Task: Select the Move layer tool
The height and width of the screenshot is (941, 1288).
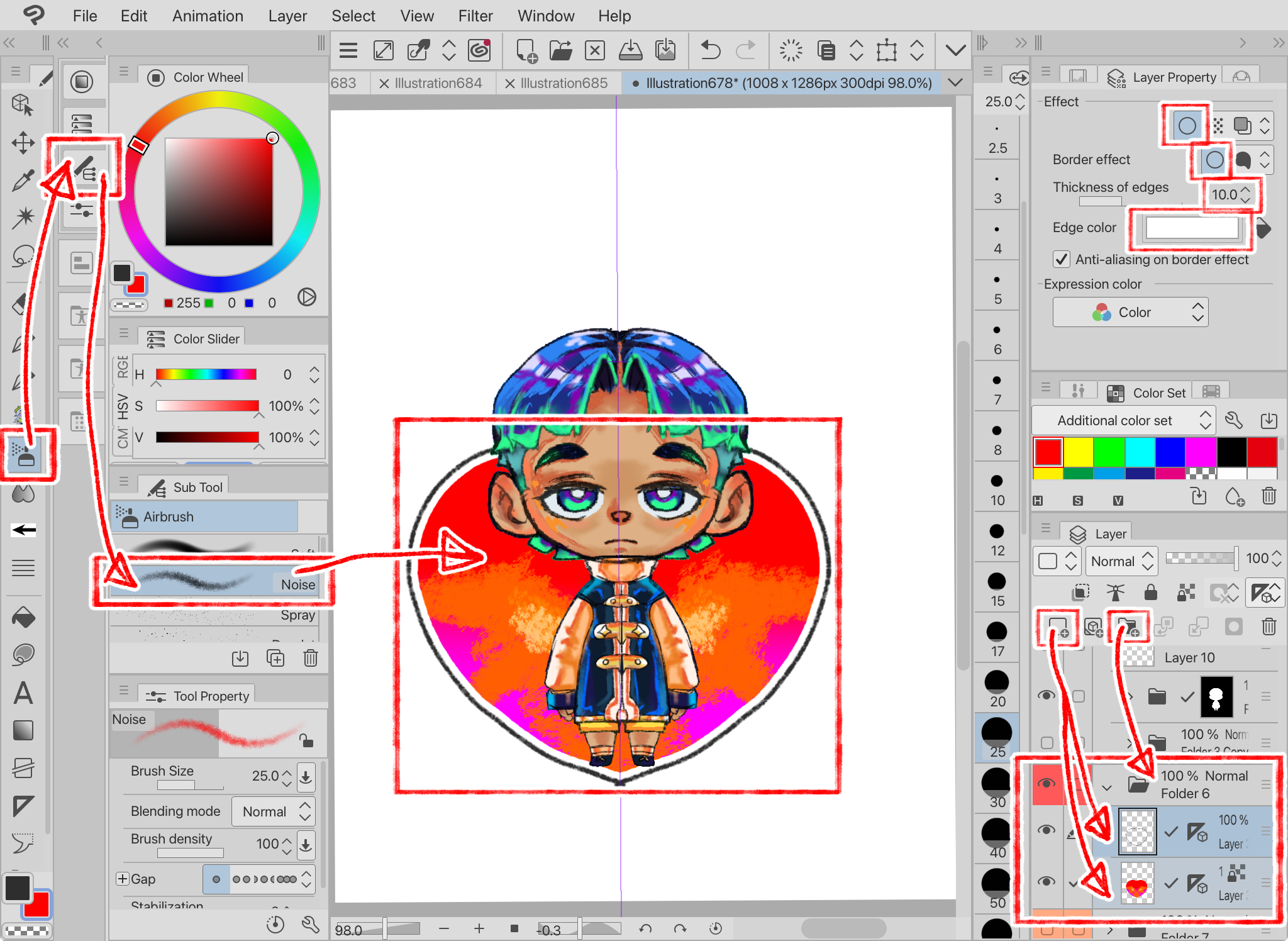Action: [23, 143]
